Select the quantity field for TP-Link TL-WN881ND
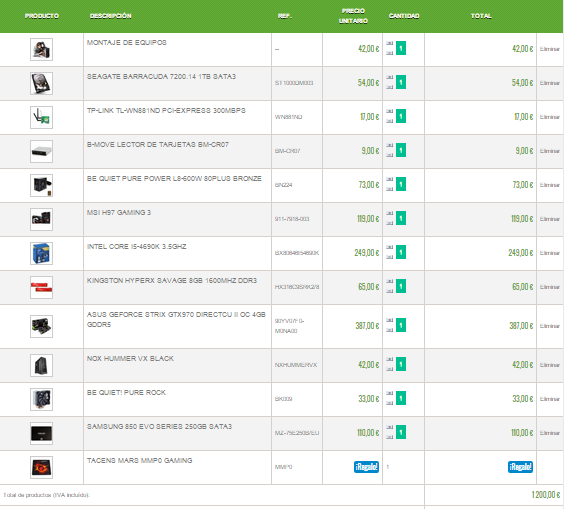The height and width of the screenshot is (509, 567). (x=401, y=116)
